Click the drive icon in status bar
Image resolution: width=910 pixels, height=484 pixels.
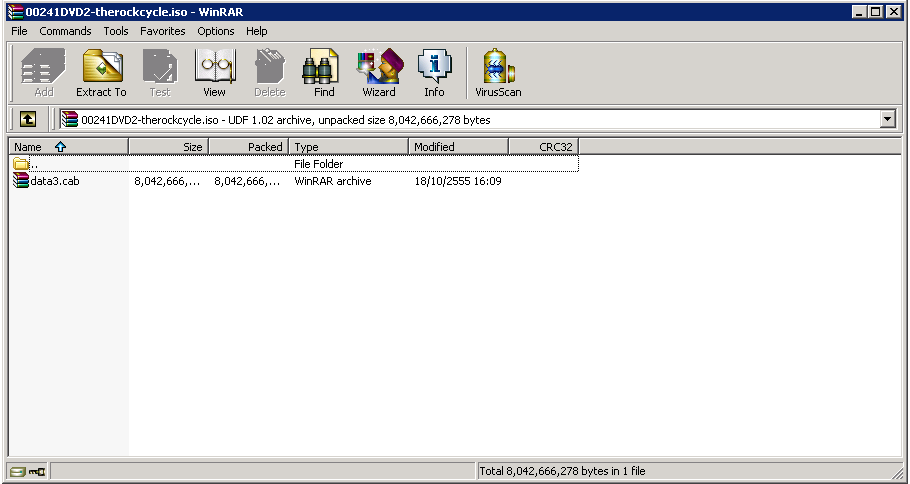(18, 471)
